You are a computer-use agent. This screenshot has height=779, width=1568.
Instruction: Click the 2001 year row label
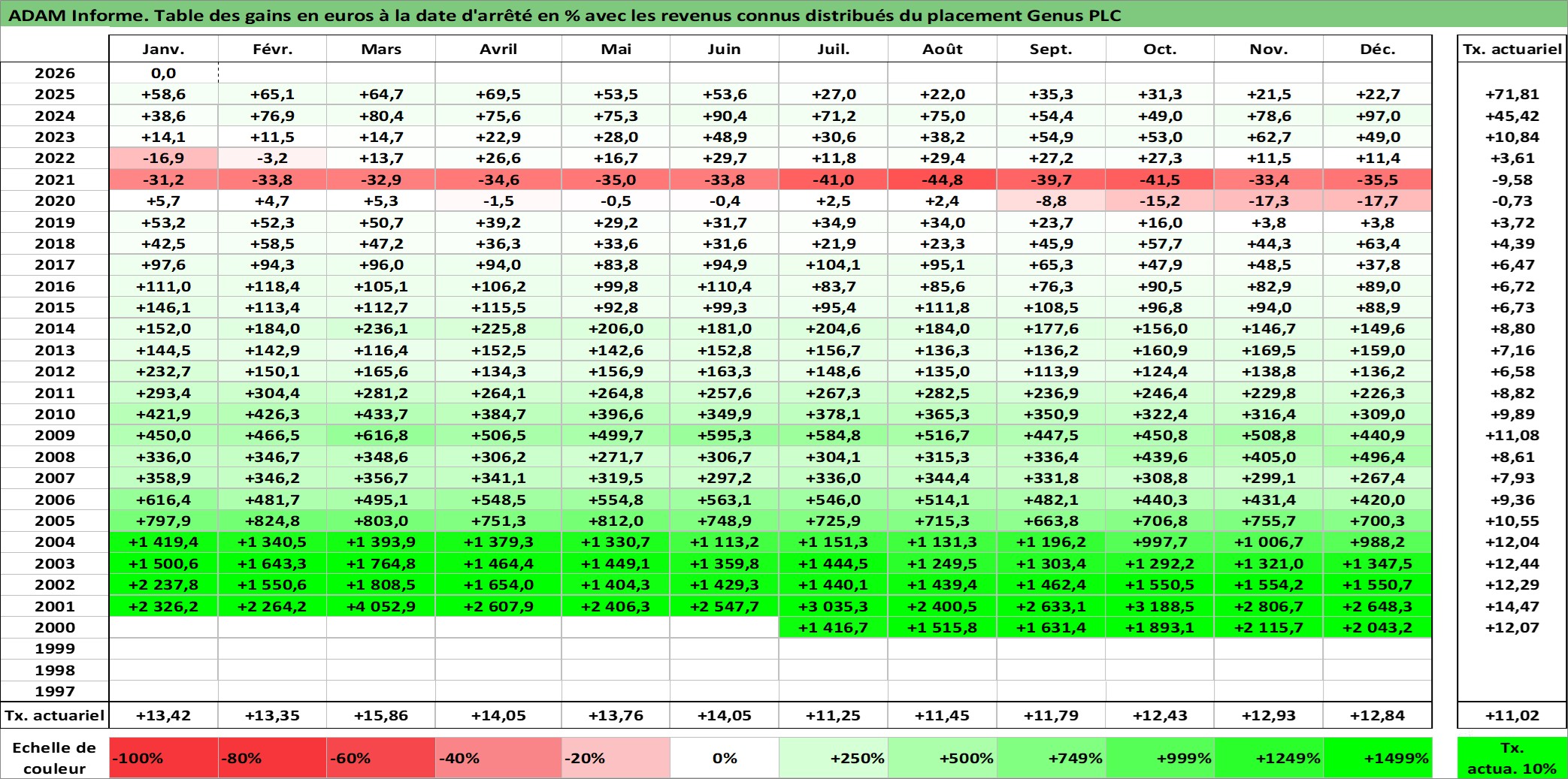tap(55, 606)
